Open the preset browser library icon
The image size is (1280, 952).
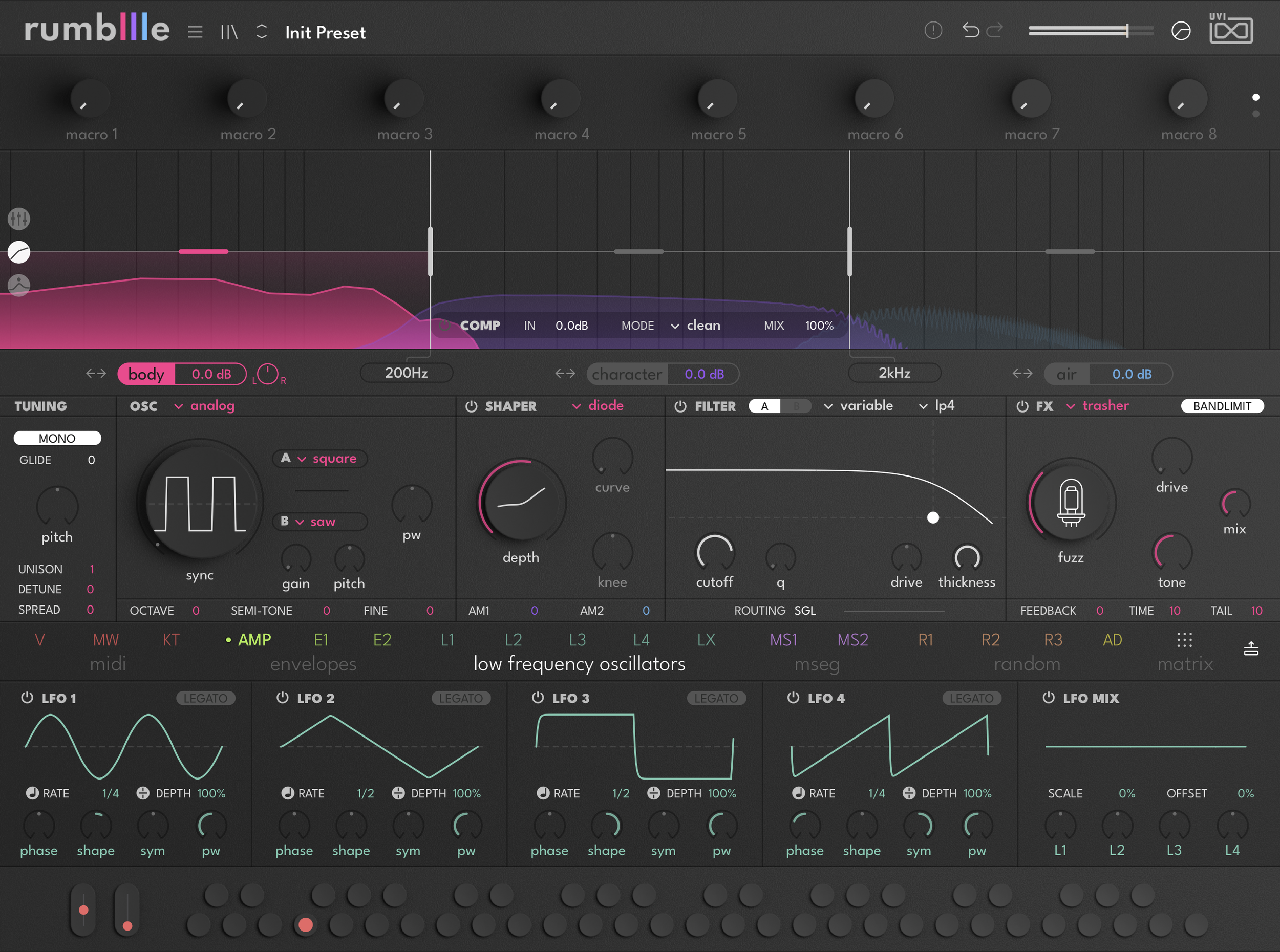pyautogui.click(x=229, y=32)
